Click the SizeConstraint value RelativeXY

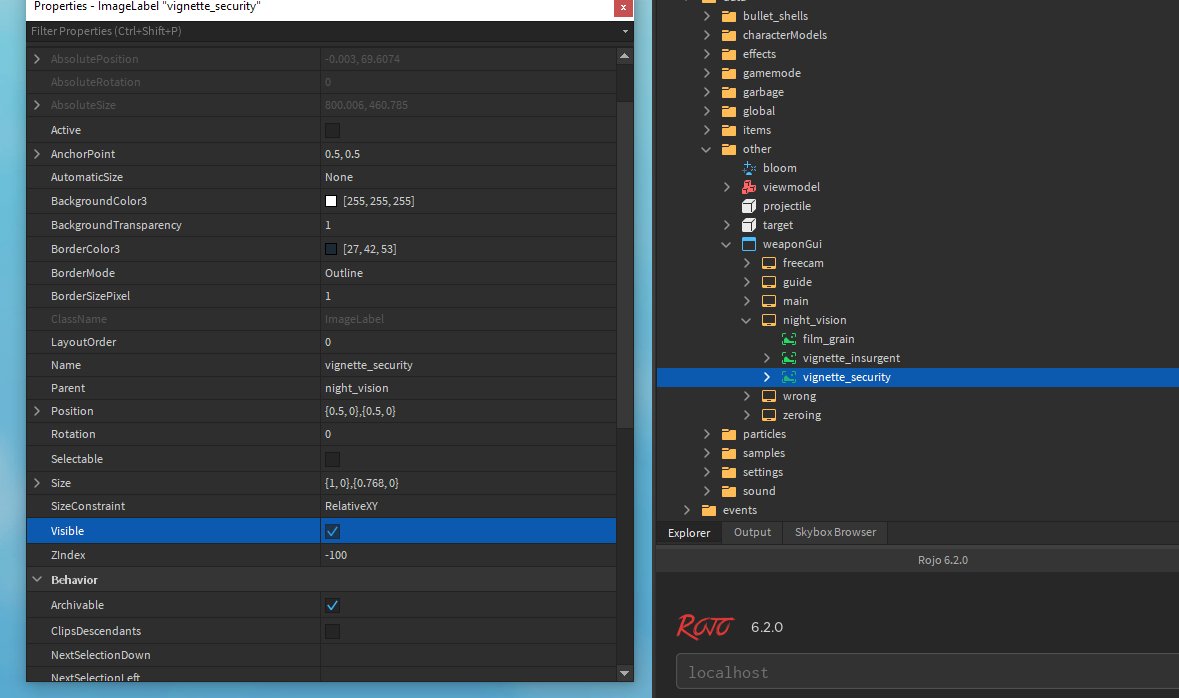351,506
